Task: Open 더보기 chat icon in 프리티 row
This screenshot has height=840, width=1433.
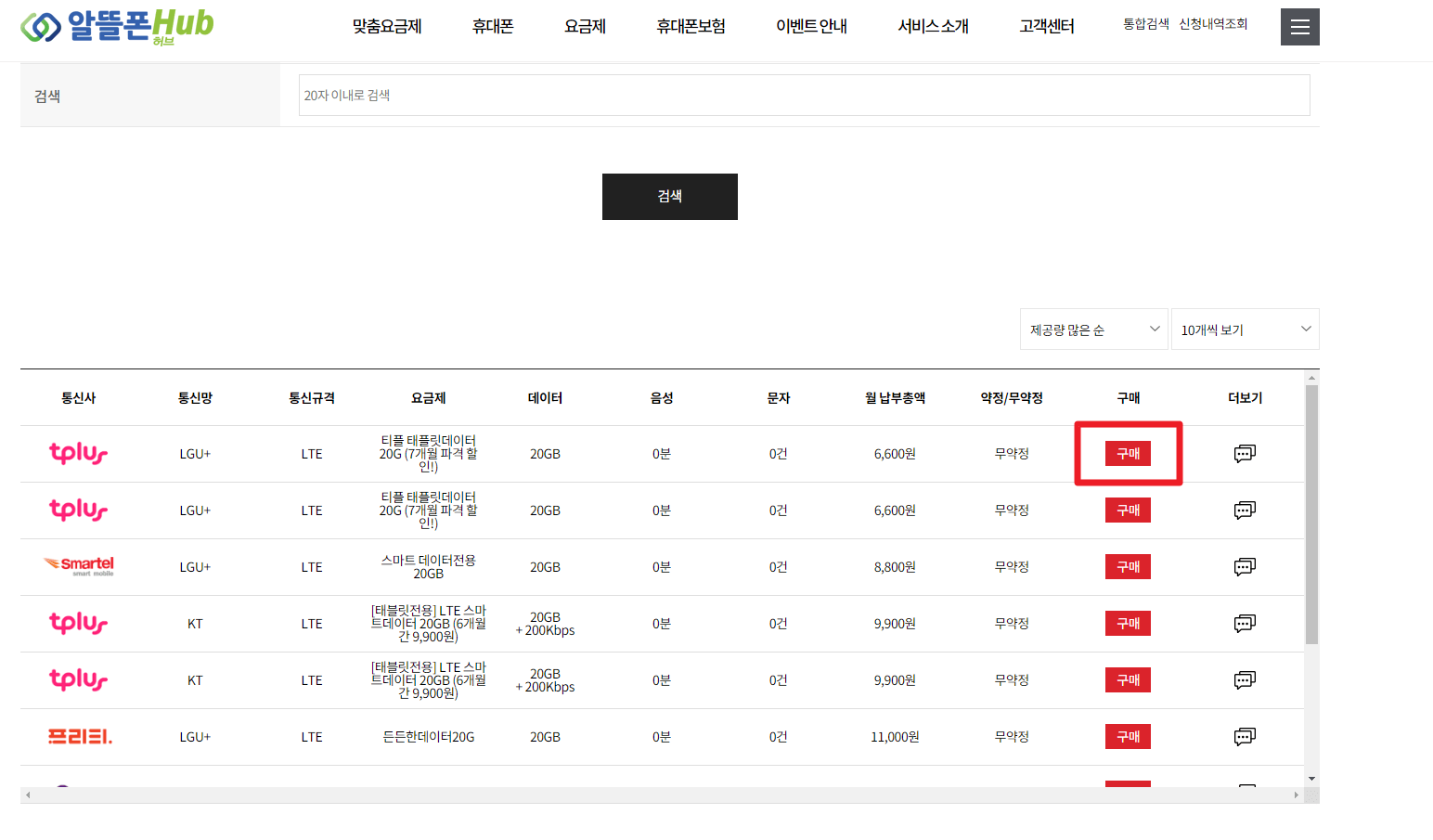Action: point(1245,736)
